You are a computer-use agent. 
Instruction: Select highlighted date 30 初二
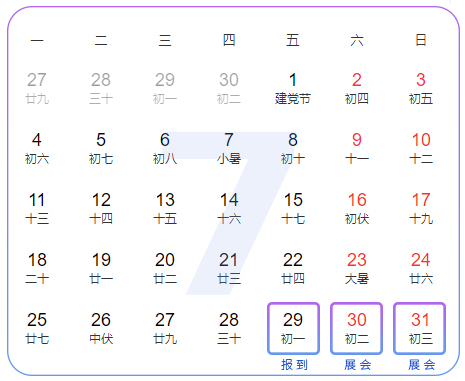click(x=356, y=328)
